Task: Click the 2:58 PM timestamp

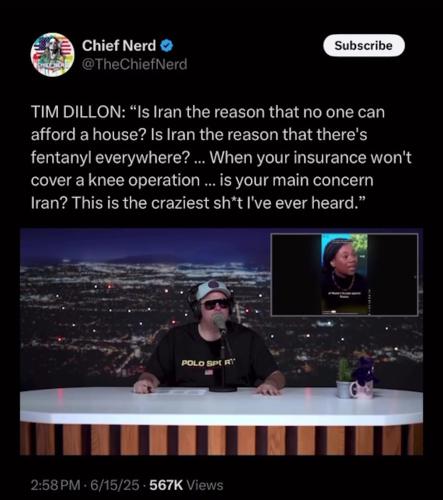Action: click(x=55, y=485)
